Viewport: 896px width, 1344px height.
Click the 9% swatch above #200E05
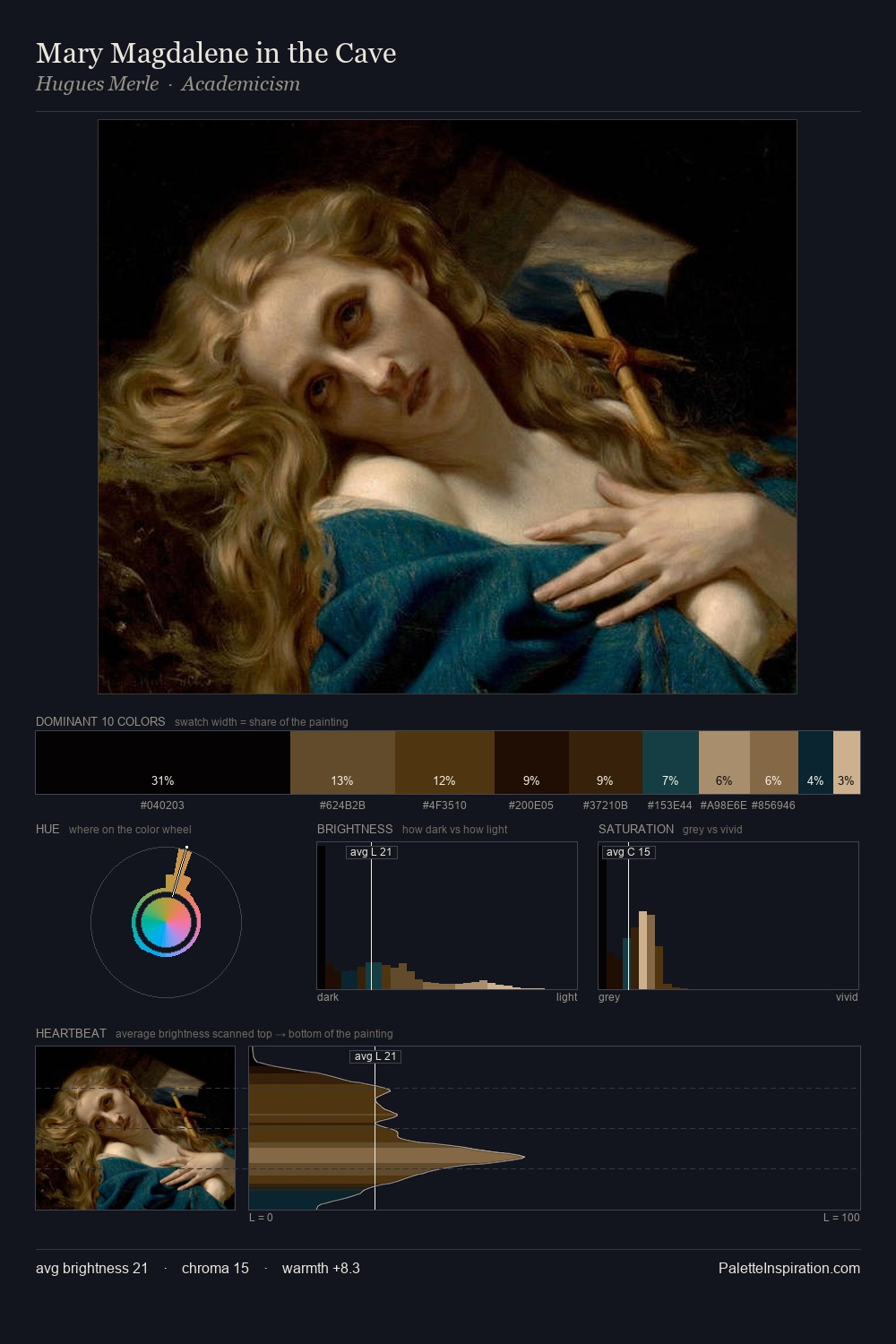click(531, 762)
